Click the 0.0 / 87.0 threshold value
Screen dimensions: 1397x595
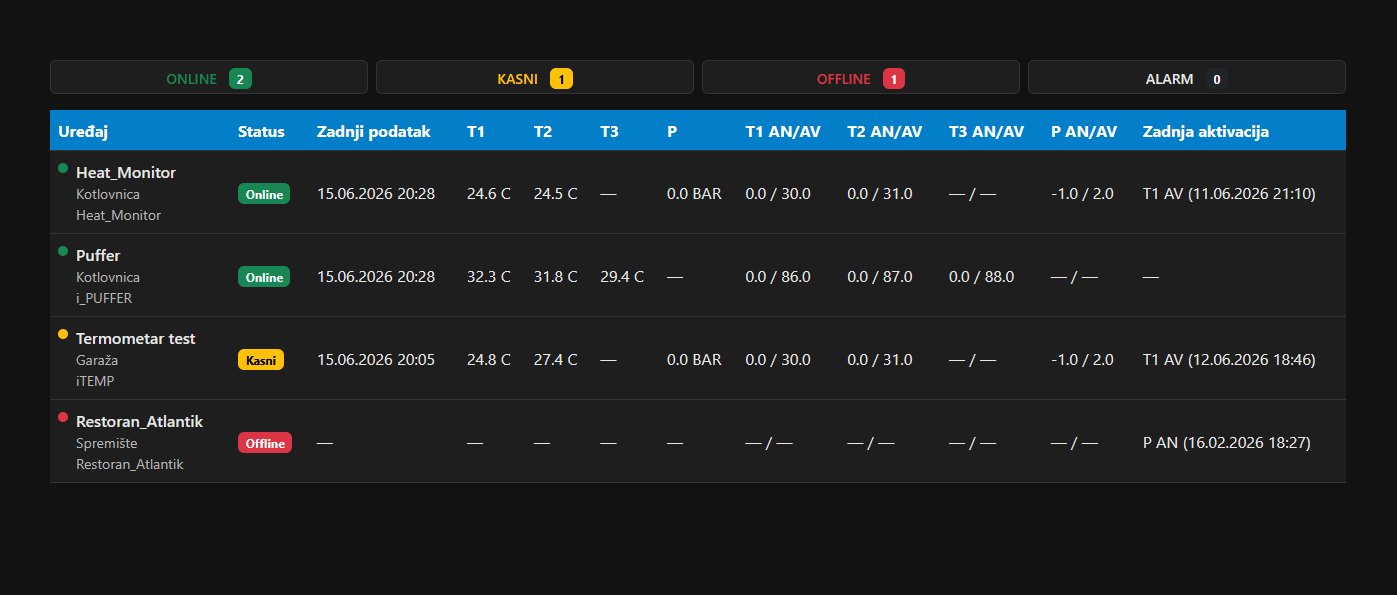[880, 276]
